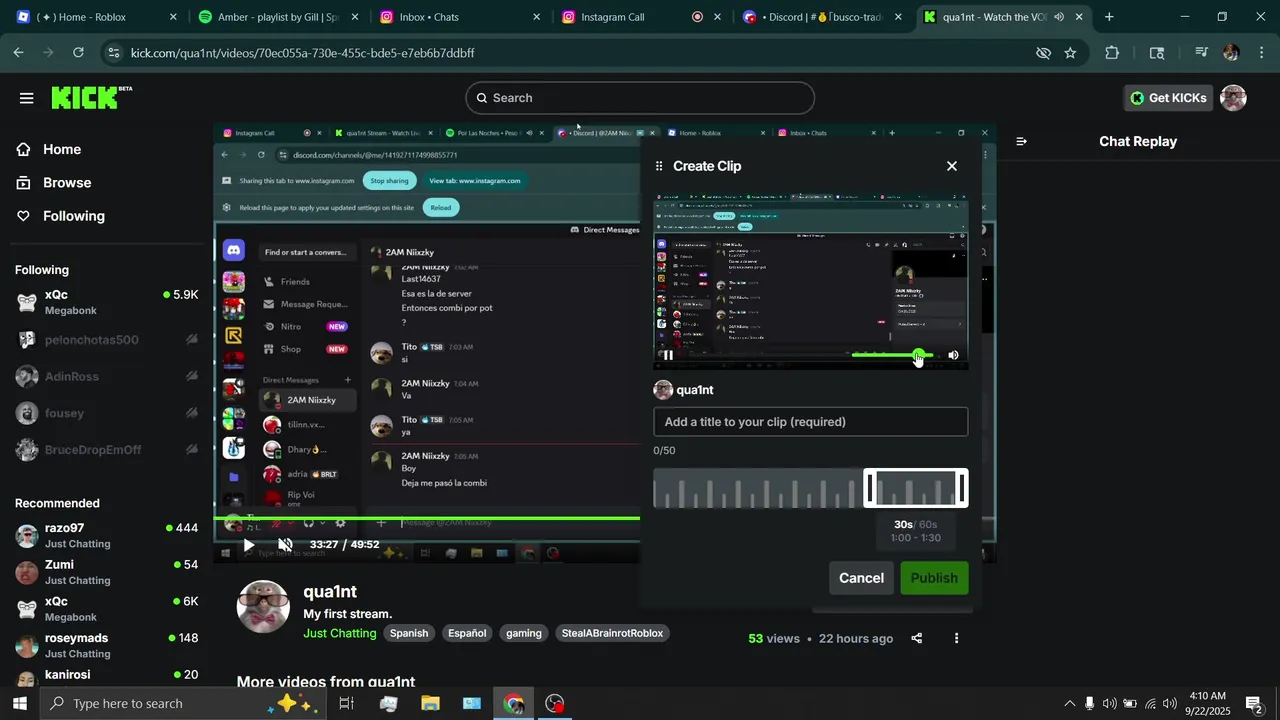
Task: Publish the clip
Action: tap(934, 578)
